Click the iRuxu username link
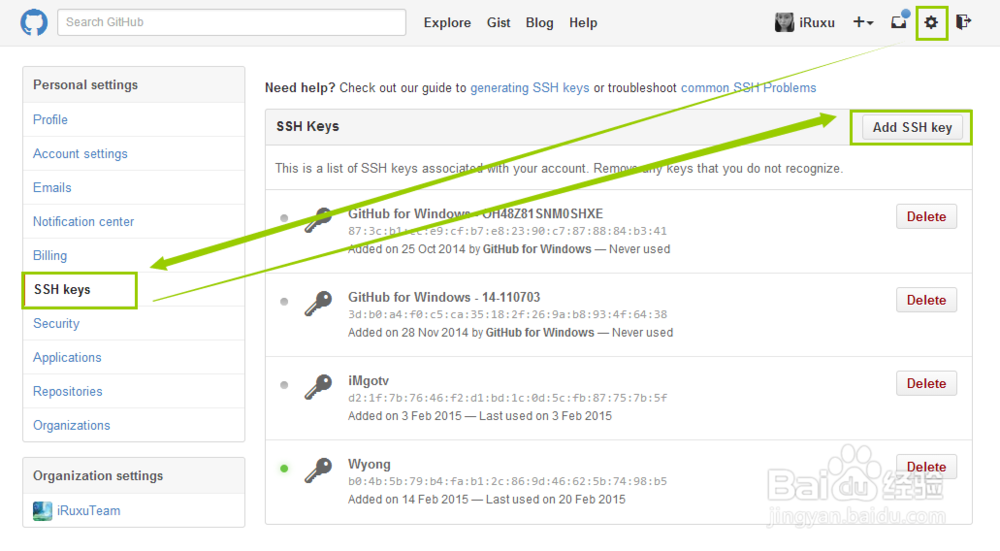 (817, 23)
